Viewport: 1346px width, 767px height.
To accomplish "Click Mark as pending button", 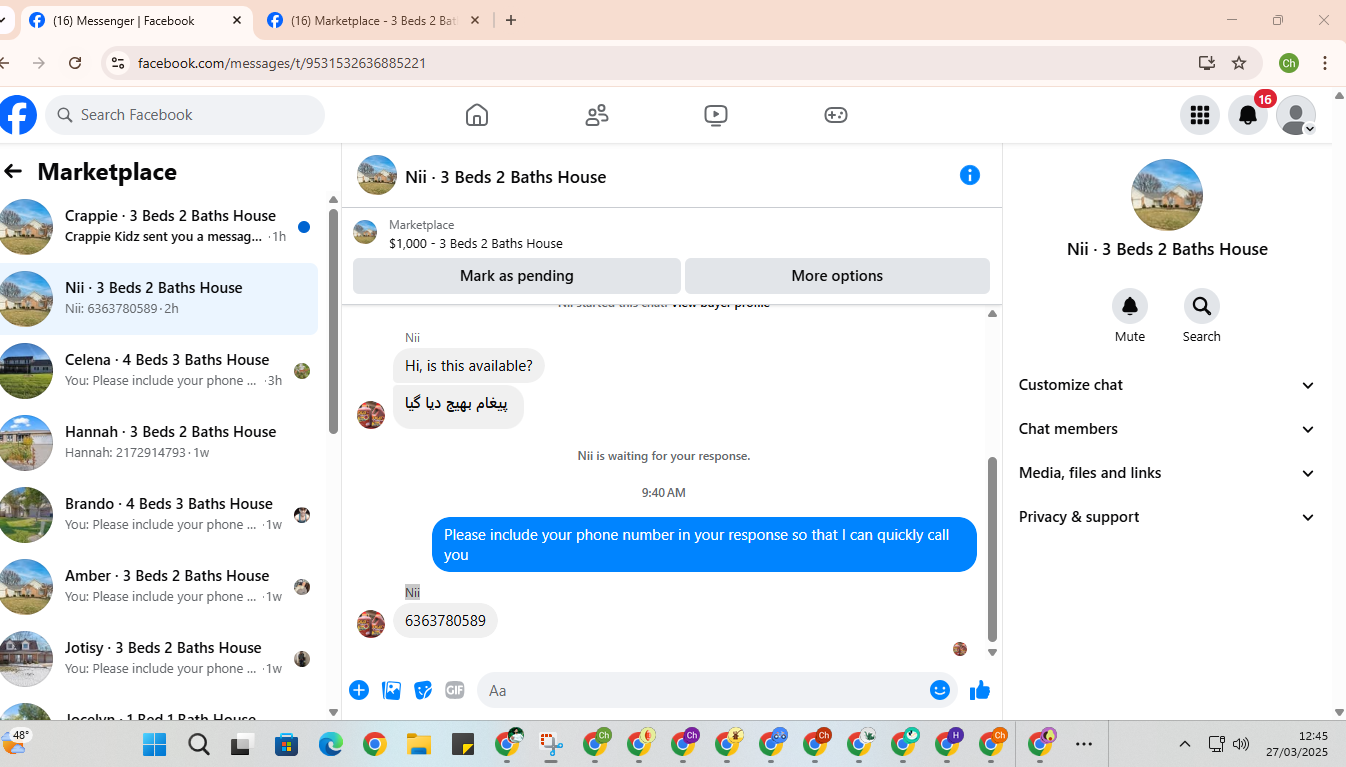I will coord(517,276).
